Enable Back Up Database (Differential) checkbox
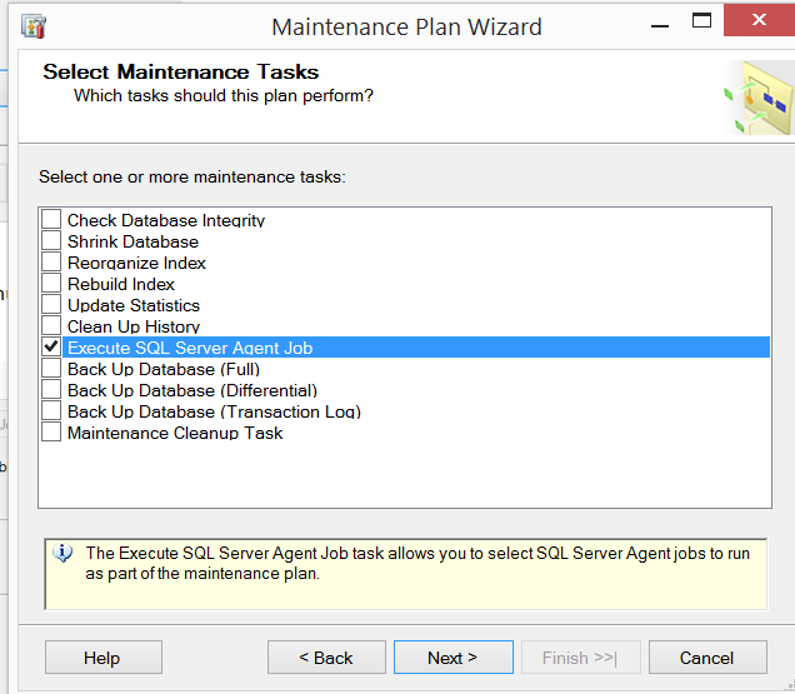This screenshot has height=694, width=795. (x=51, y=390)
